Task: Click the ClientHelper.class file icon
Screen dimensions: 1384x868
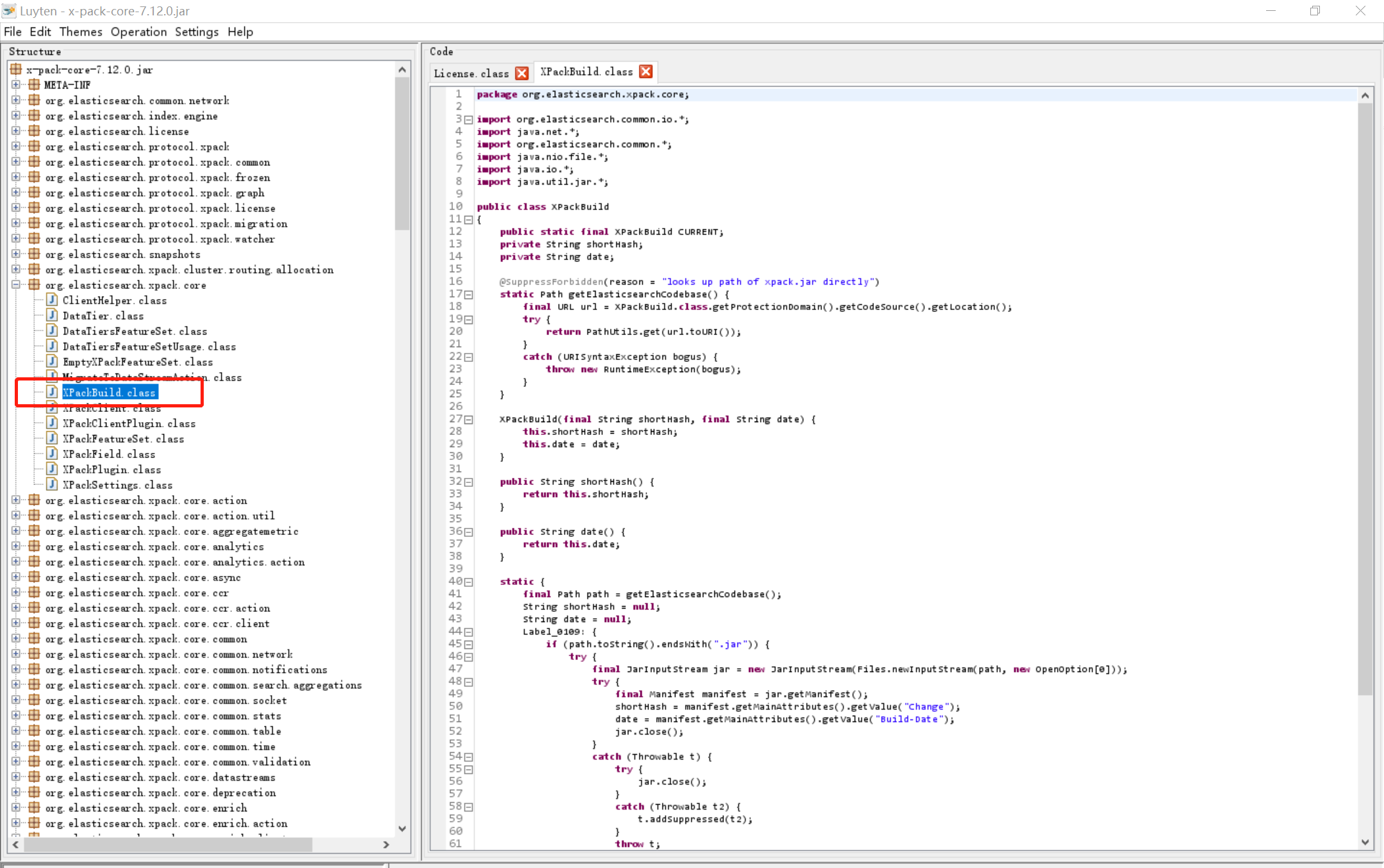Action: tap(53, 300)
